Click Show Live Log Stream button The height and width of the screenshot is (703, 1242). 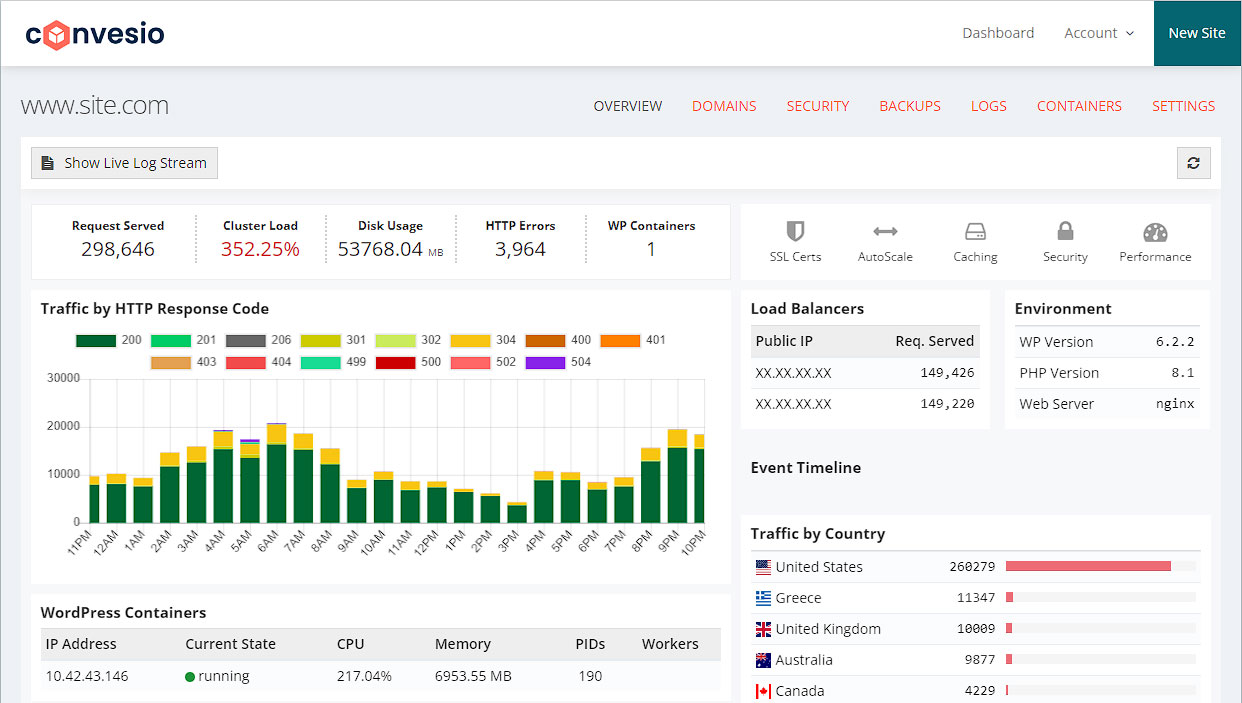[124, 163]
